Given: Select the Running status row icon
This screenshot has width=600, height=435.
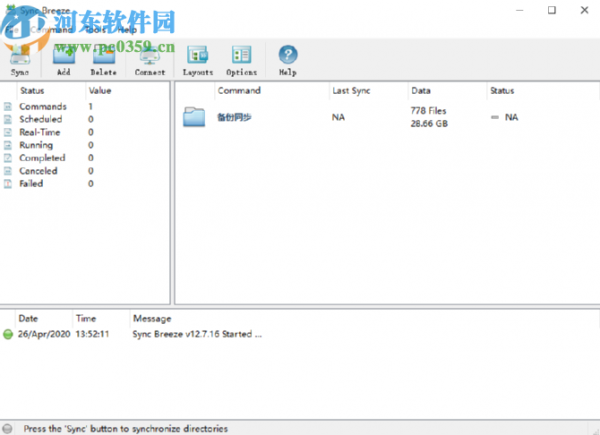Looking at the screenshot, I should [x=8, y=145].
